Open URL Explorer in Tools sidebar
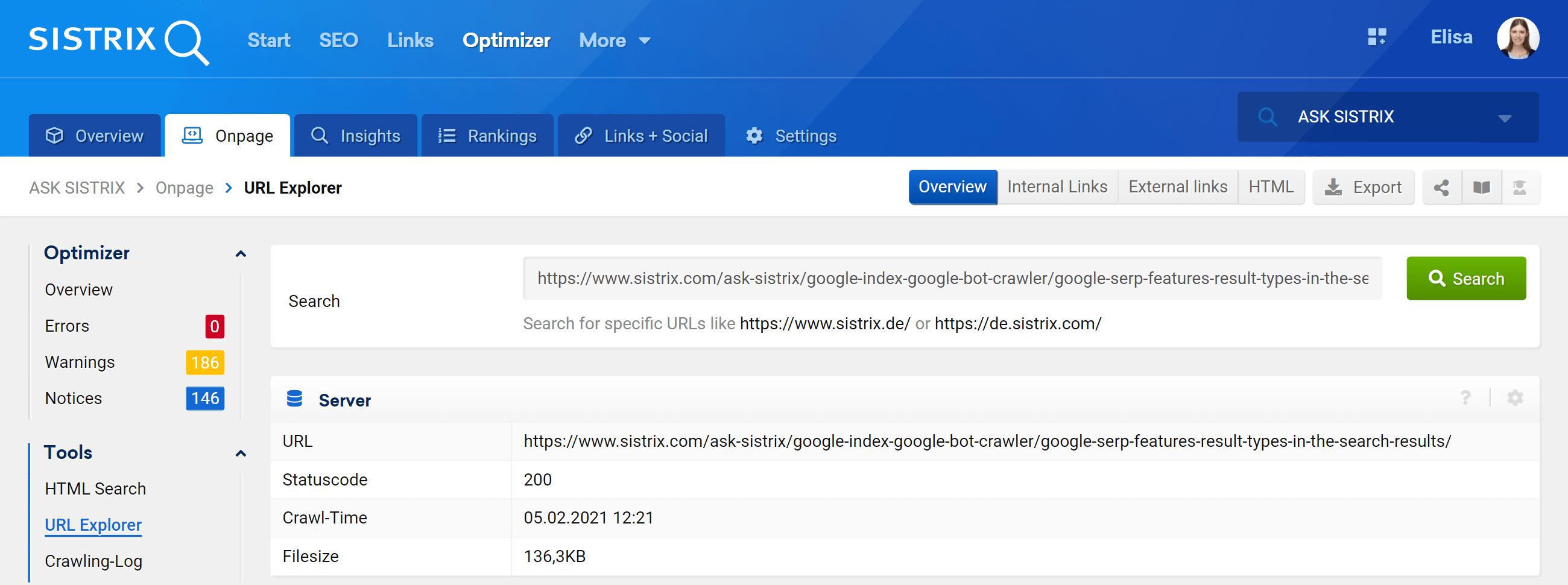Viewport: 1568px width, 585px height. click(93, 525)
